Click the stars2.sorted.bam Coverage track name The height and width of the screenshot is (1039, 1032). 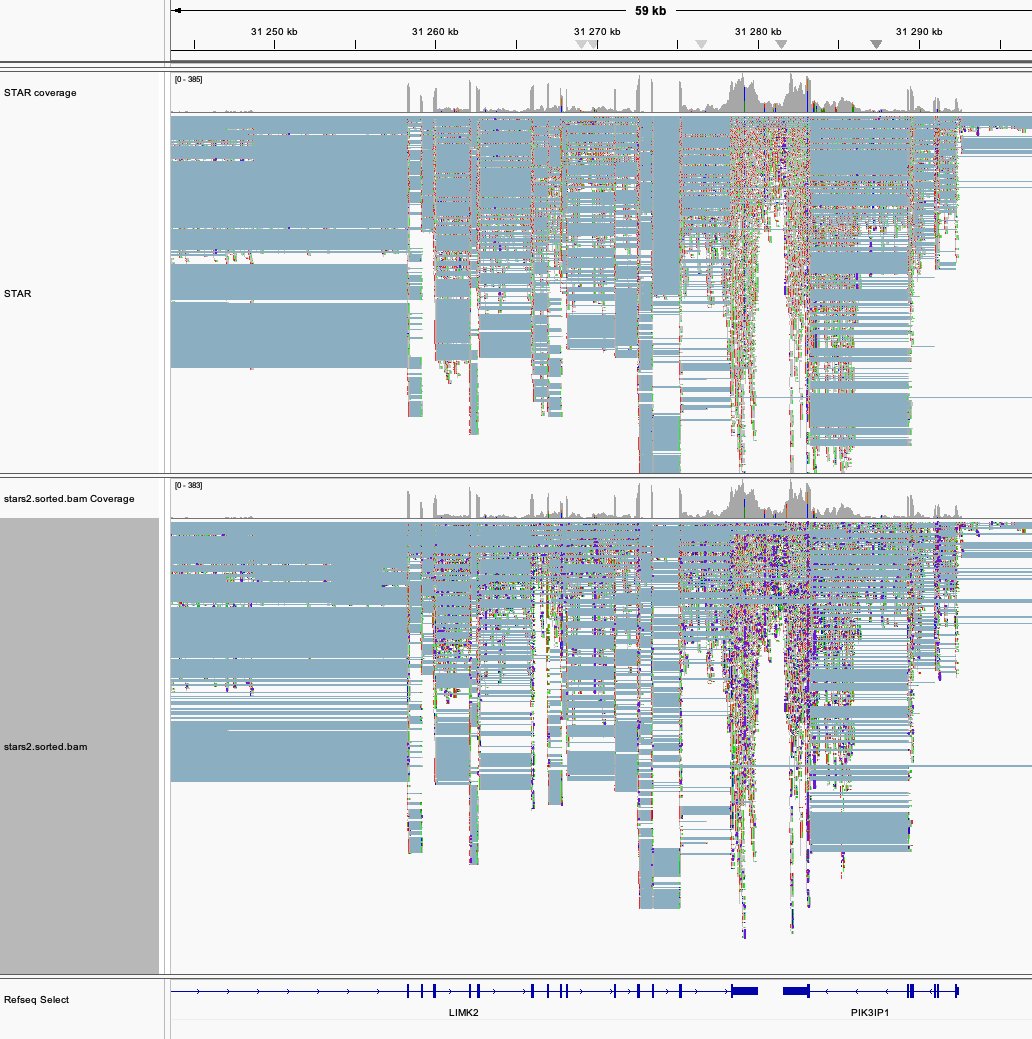pos(69,498)
